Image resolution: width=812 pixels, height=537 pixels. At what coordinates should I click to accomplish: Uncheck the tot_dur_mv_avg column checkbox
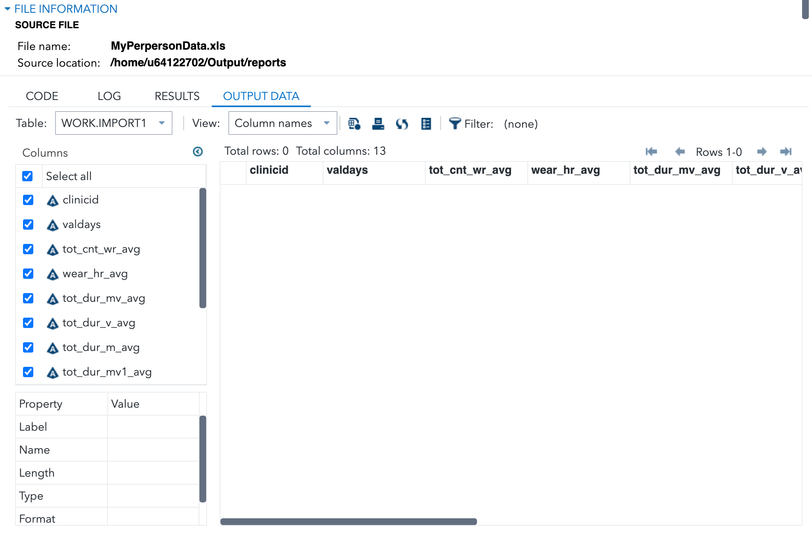pyautogui.click(x=28, y=298)
